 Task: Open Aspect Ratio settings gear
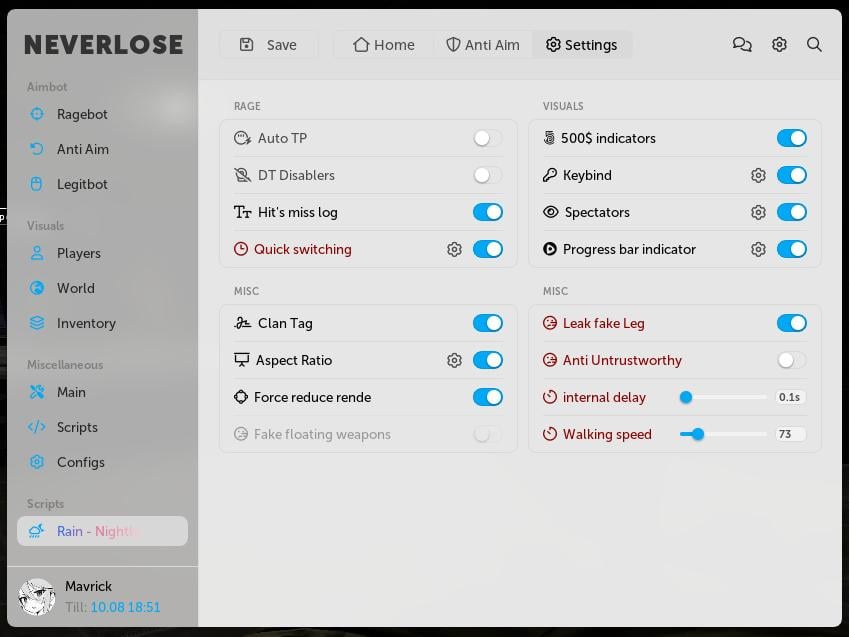coord(455,360)
